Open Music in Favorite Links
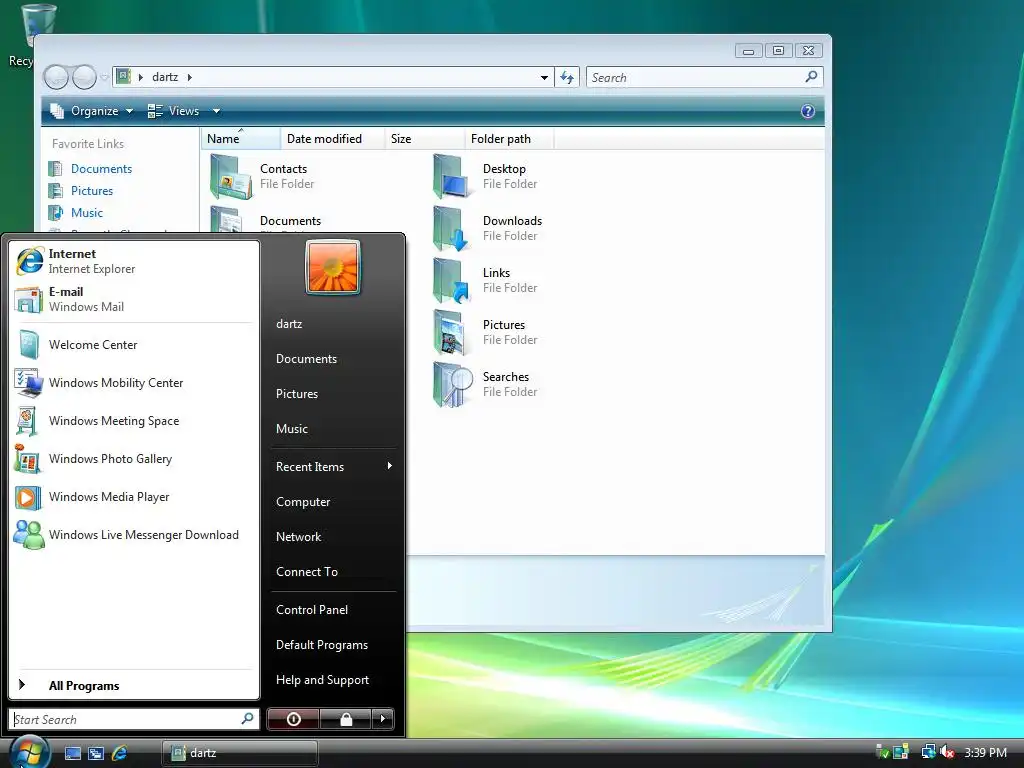 (86, 213)
